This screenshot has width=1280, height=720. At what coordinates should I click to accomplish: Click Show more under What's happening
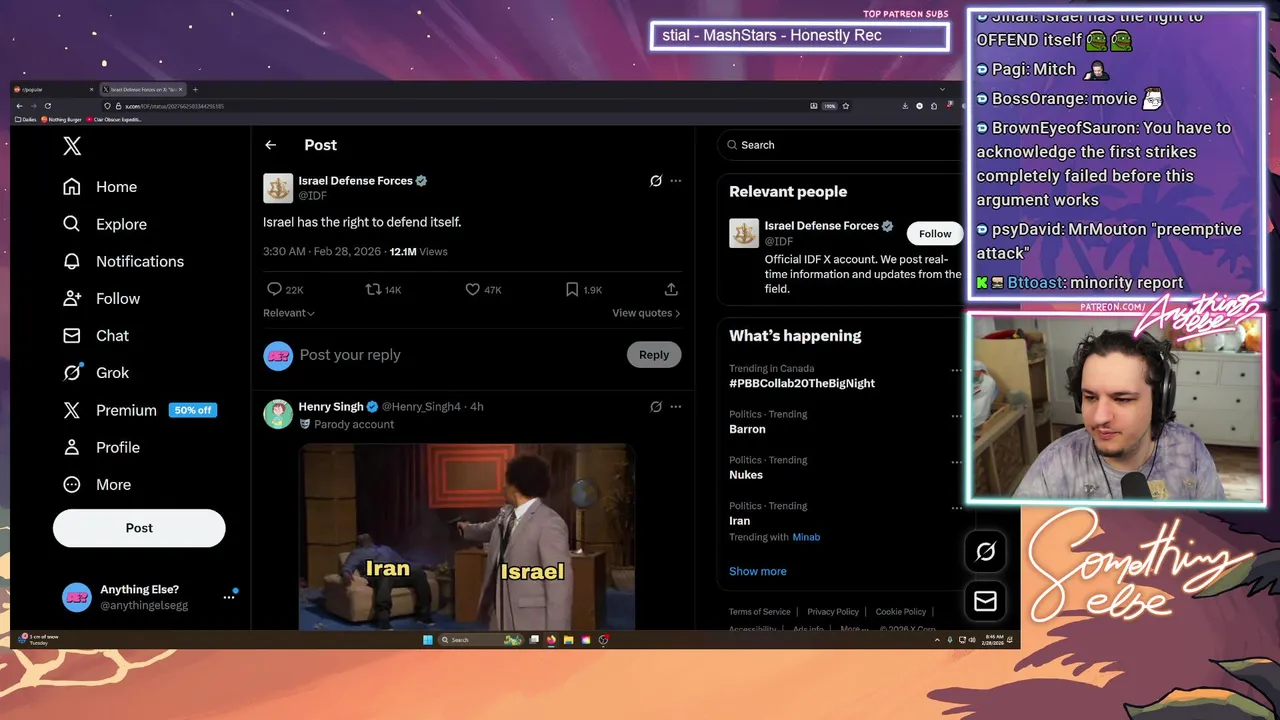coord(758,571)
